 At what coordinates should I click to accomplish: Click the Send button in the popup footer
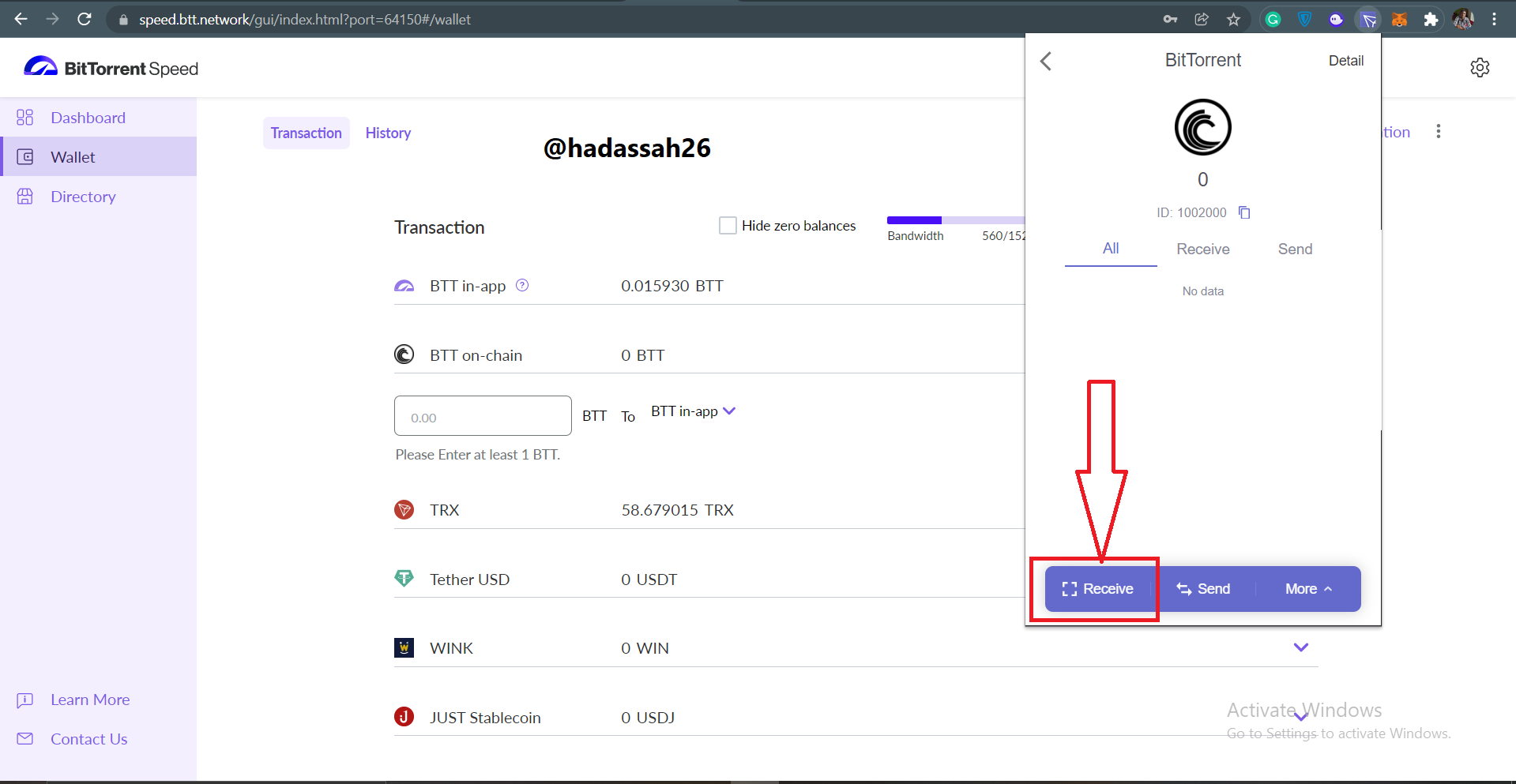click(1203, 589)
